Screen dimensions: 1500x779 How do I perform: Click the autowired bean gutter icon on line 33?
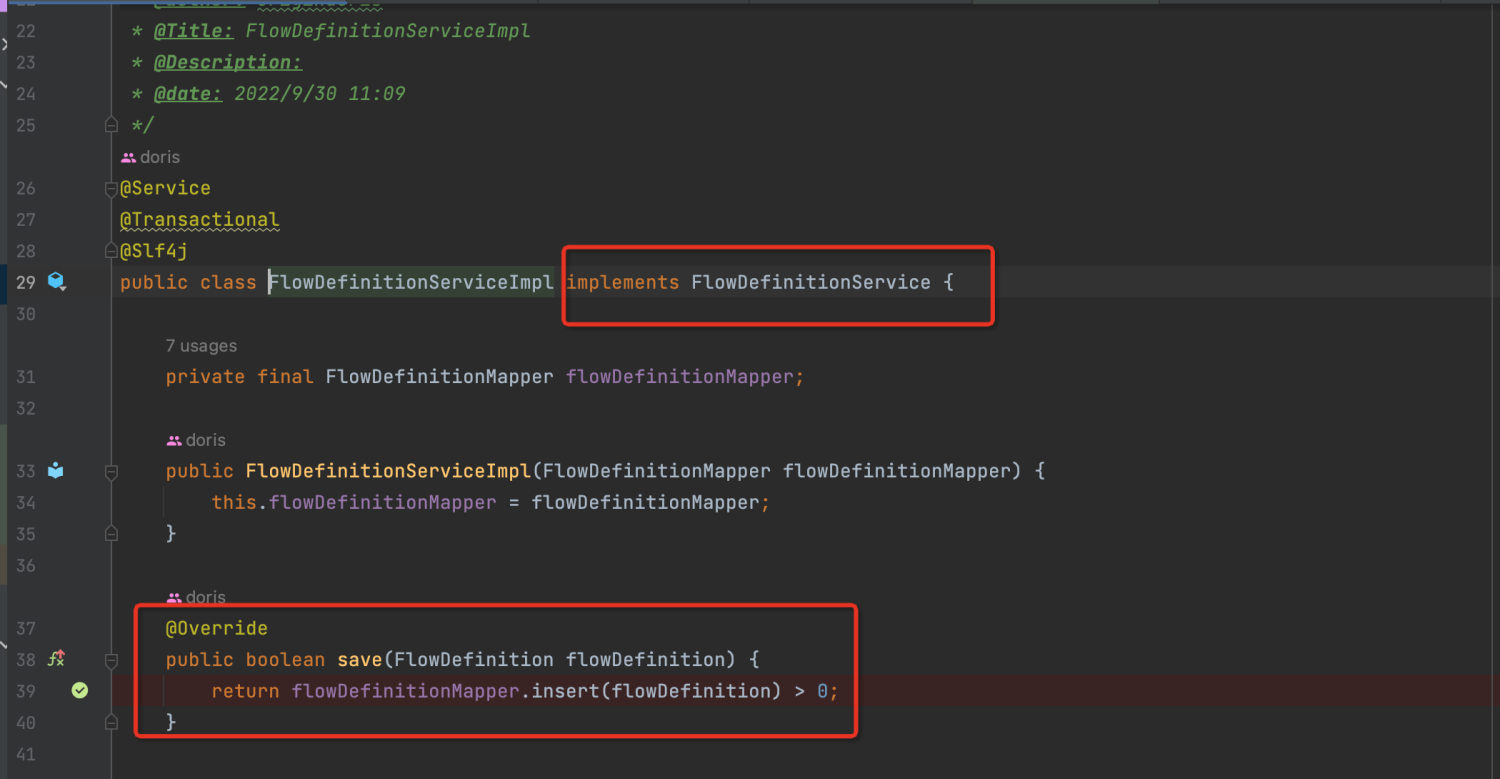[x=56, y=470]
